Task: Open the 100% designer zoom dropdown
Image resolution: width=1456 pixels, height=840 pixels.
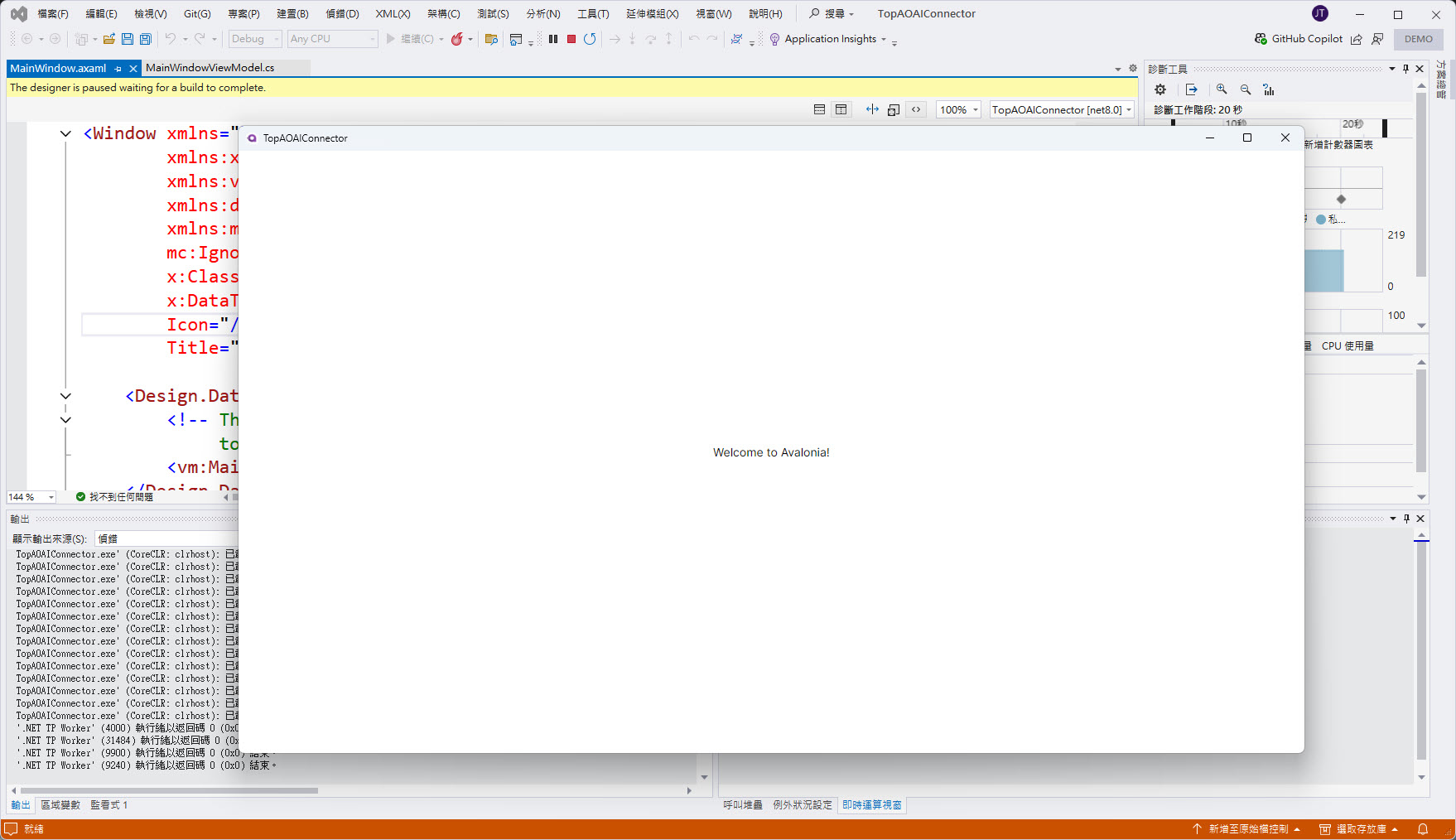Action: pyautogui.click(x=959, y=109)
